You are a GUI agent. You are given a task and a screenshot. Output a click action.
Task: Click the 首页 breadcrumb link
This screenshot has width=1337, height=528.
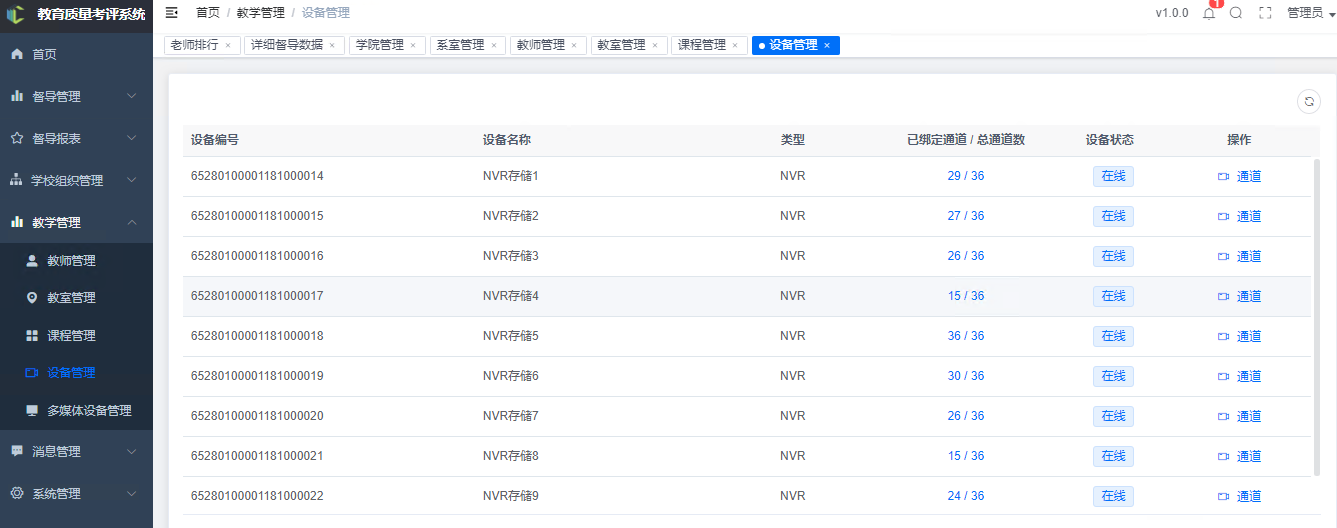point(208,13)
